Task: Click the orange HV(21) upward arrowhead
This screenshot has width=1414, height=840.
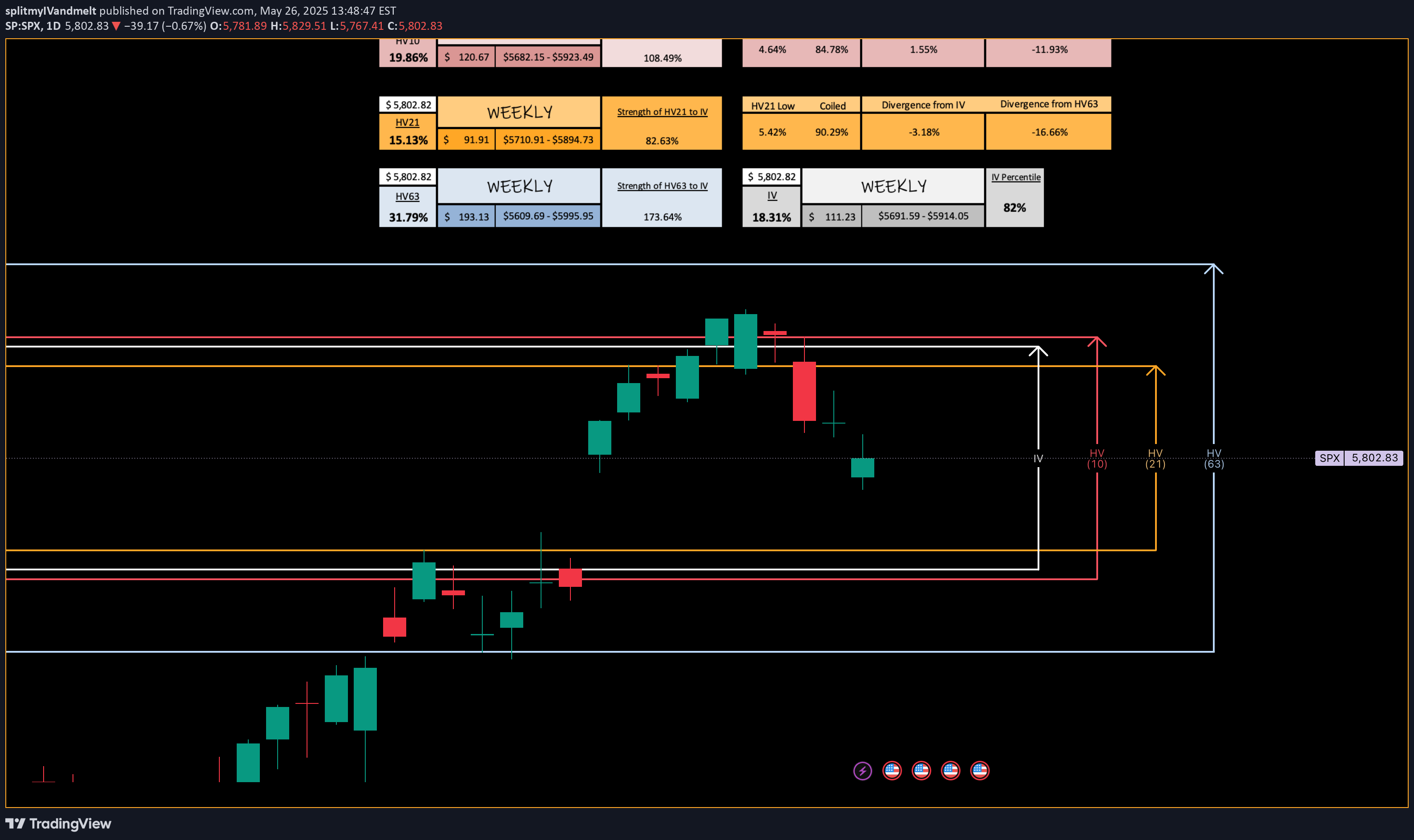Action: coord(1155,370)
